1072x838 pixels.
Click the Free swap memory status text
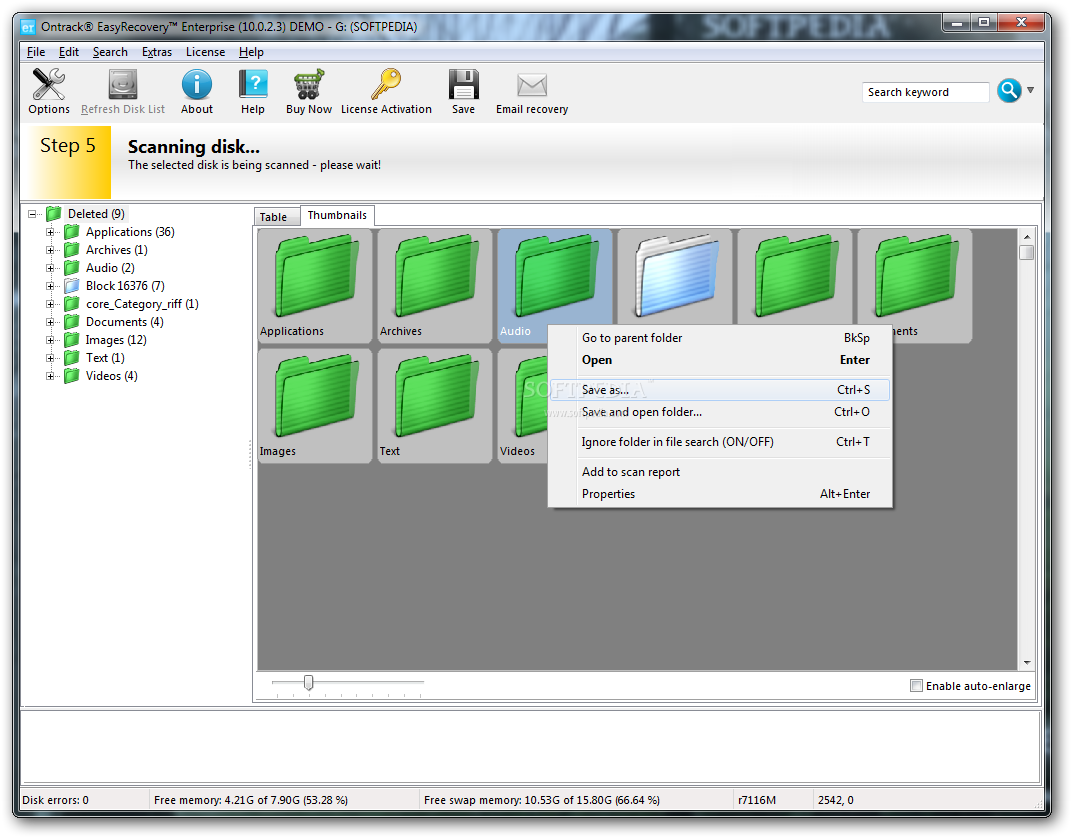541,800
